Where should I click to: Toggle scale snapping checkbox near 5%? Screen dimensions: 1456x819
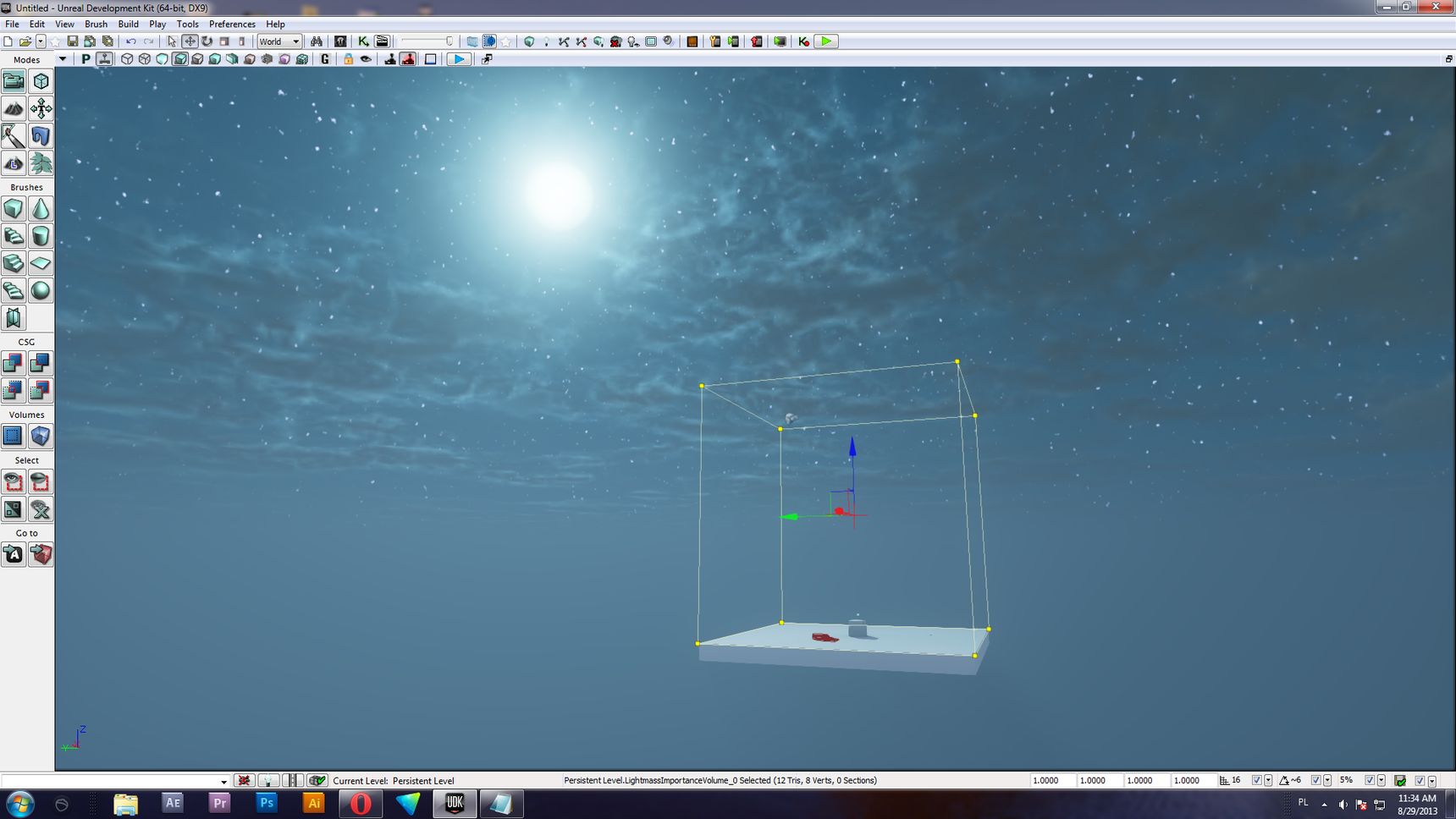tap(1370, 781)
